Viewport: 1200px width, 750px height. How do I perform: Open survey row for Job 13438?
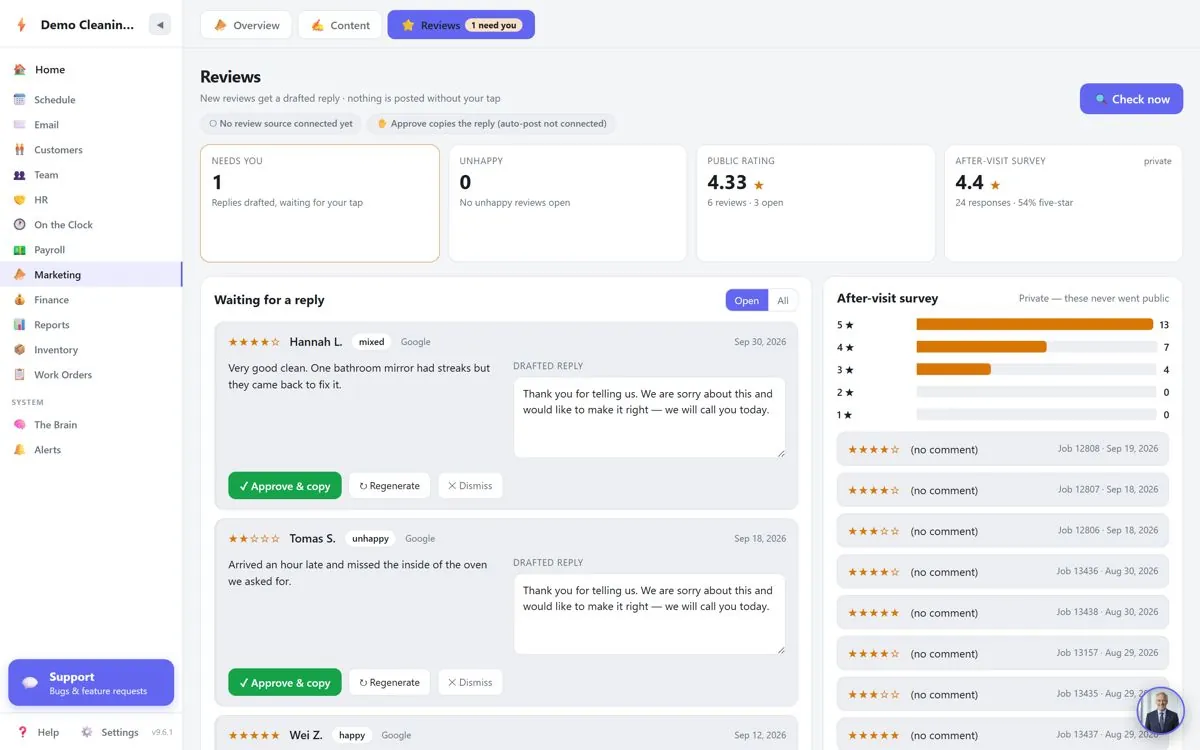click(x=1003, y=613)
